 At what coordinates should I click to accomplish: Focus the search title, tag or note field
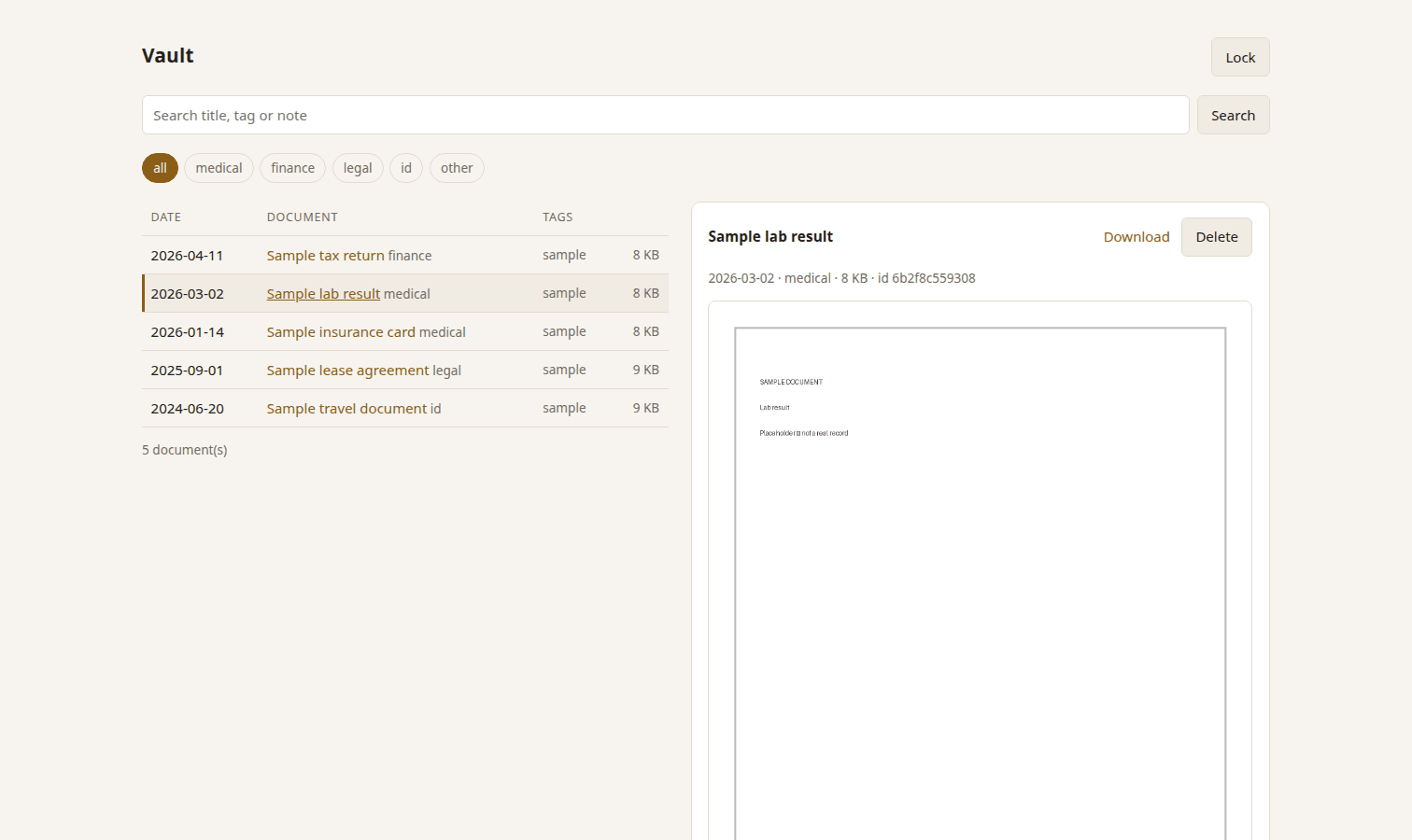[665, 115]
